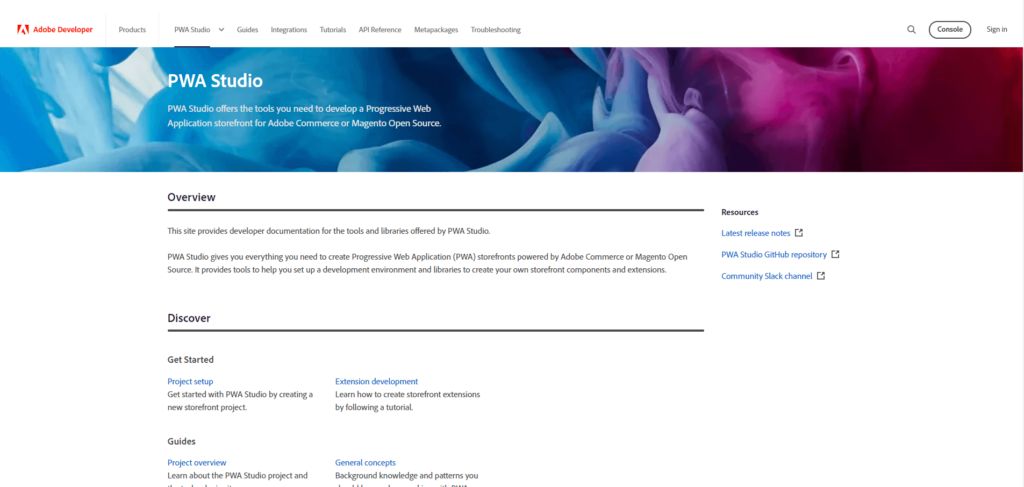Click the Get Started subheading

coord(191,360)
